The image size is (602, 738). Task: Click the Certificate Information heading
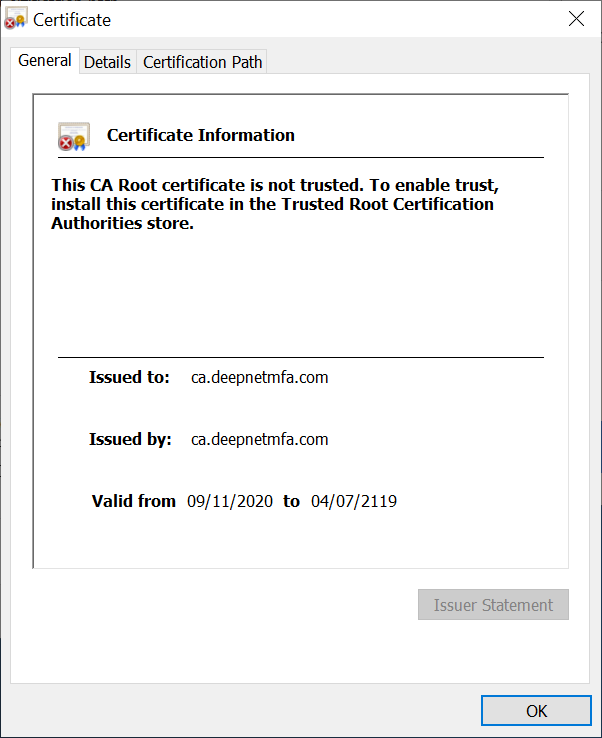[x=201, y=135]
